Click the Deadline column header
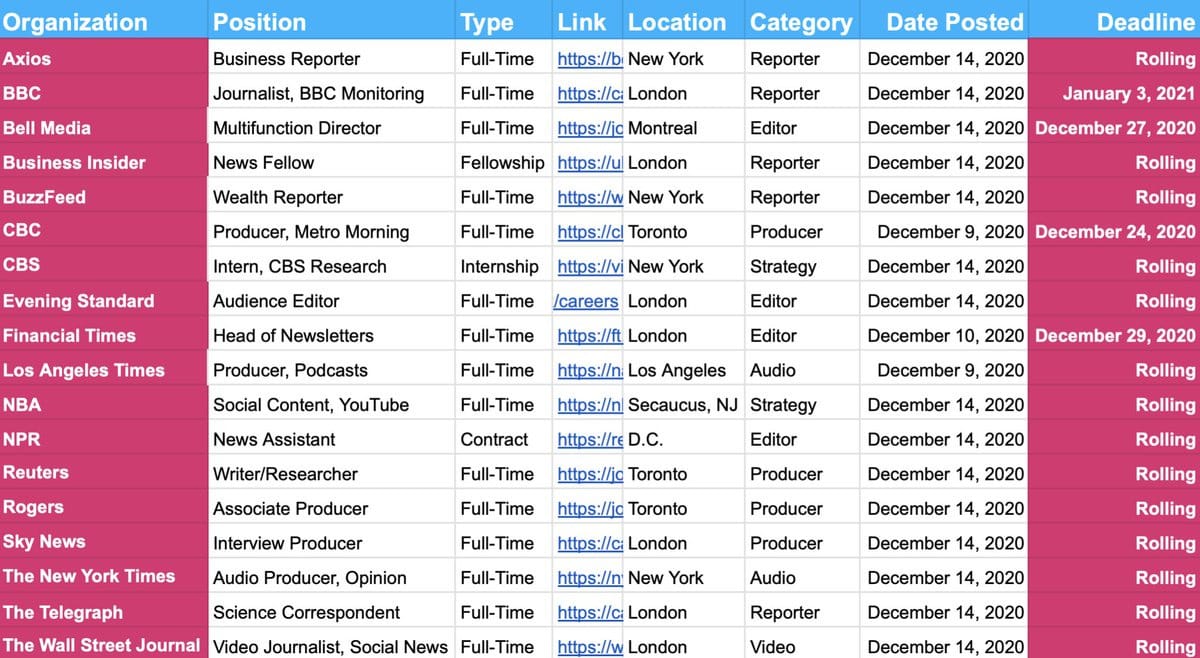This screenshot has height=658, width=1200. (1145, 22)
